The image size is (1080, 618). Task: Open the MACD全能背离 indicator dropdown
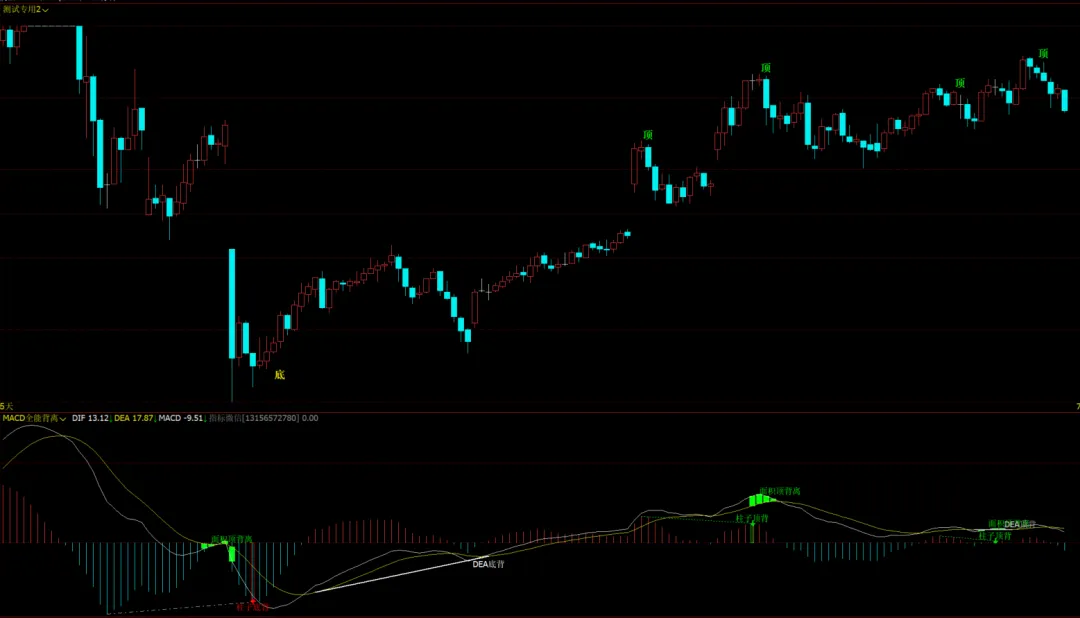34,418
